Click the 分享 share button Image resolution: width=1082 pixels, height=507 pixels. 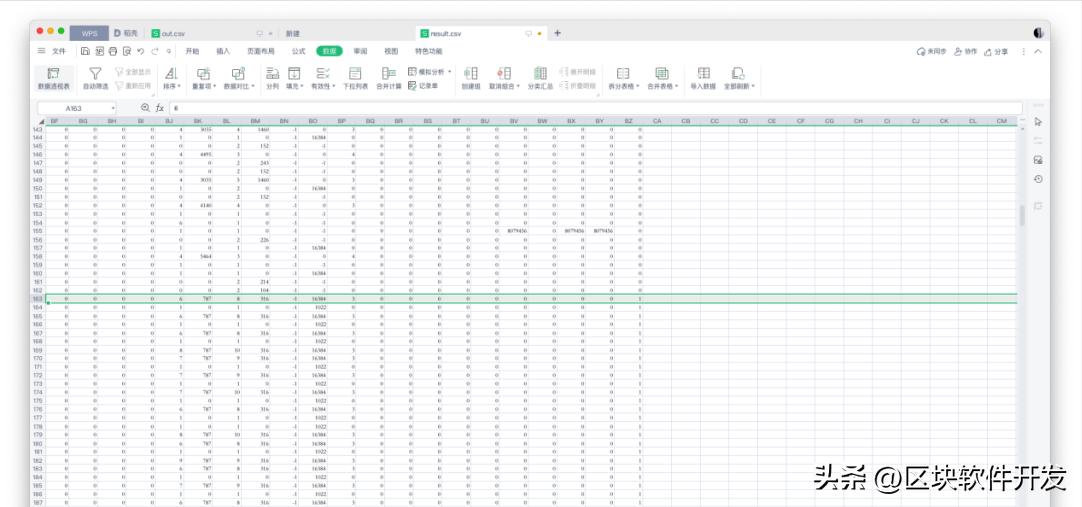click(x=997, y=51)
